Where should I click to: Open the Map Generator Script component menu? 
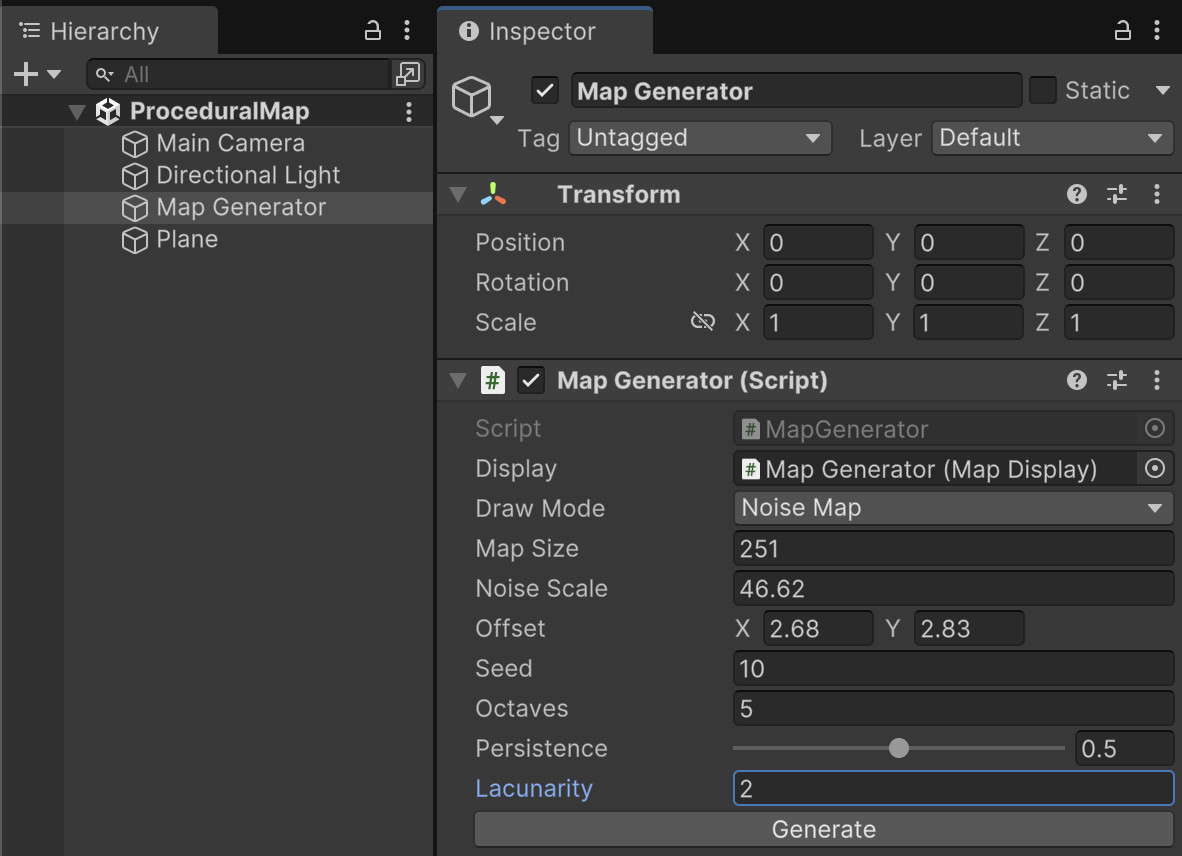click(1157, 380)
